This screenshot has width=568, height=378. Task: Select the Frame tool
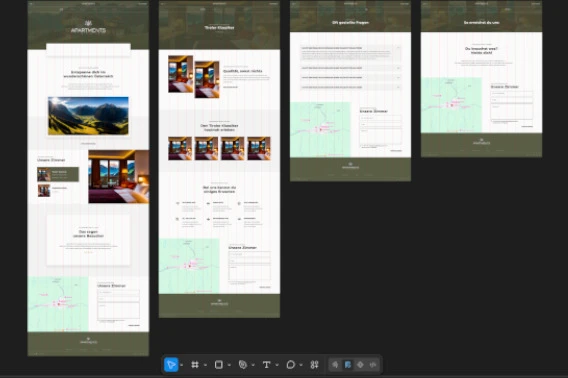(195, 365)
